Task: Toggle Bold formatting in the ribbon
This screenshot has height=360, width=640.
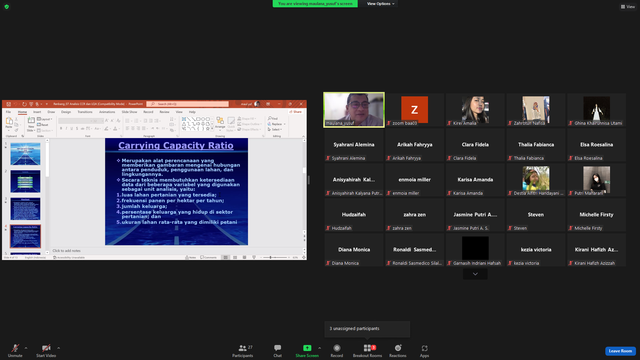Action: [61, 129]
